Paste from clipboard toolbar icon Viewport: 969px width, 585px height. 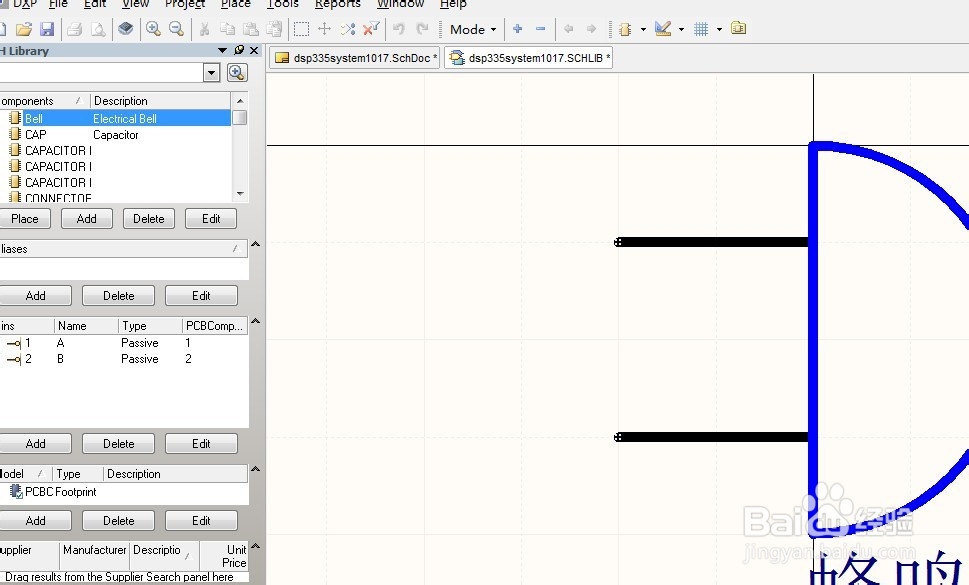(x=250, y=29)
